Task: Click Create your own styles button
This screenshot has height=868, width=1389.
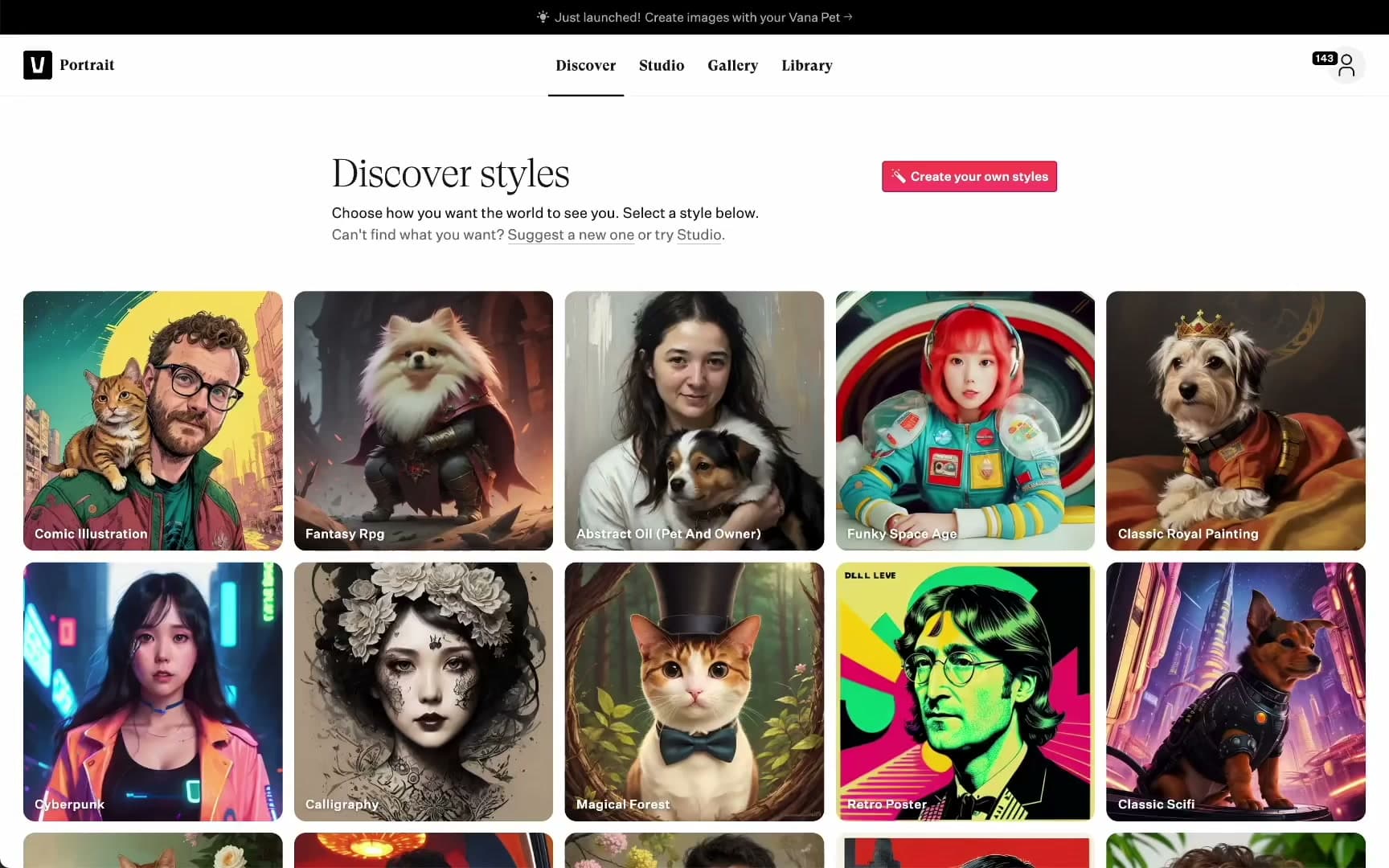Action: (x=969, y=177)
